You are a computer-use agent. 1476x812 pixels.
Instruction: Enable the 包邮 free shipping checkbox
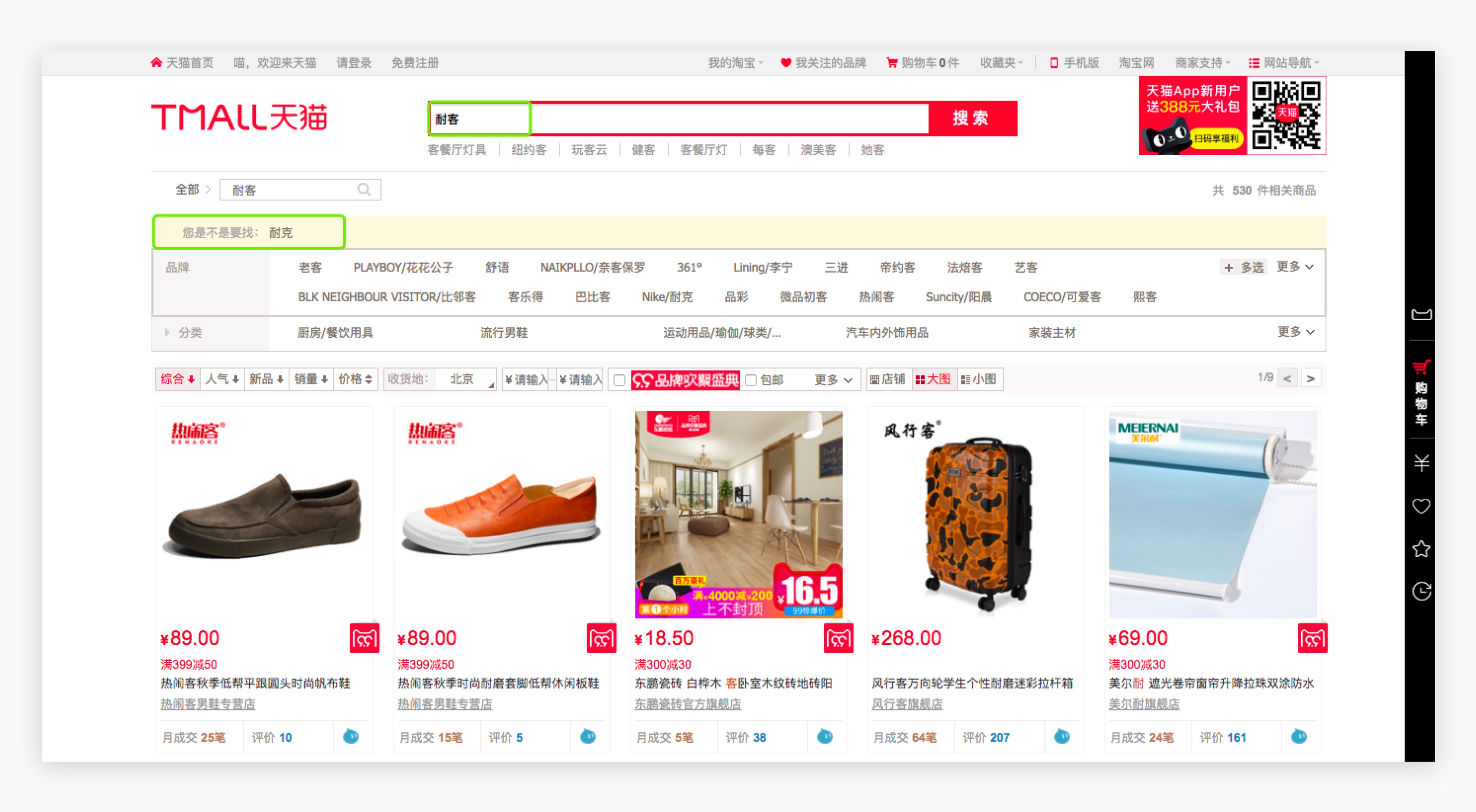tap(751, 380)
